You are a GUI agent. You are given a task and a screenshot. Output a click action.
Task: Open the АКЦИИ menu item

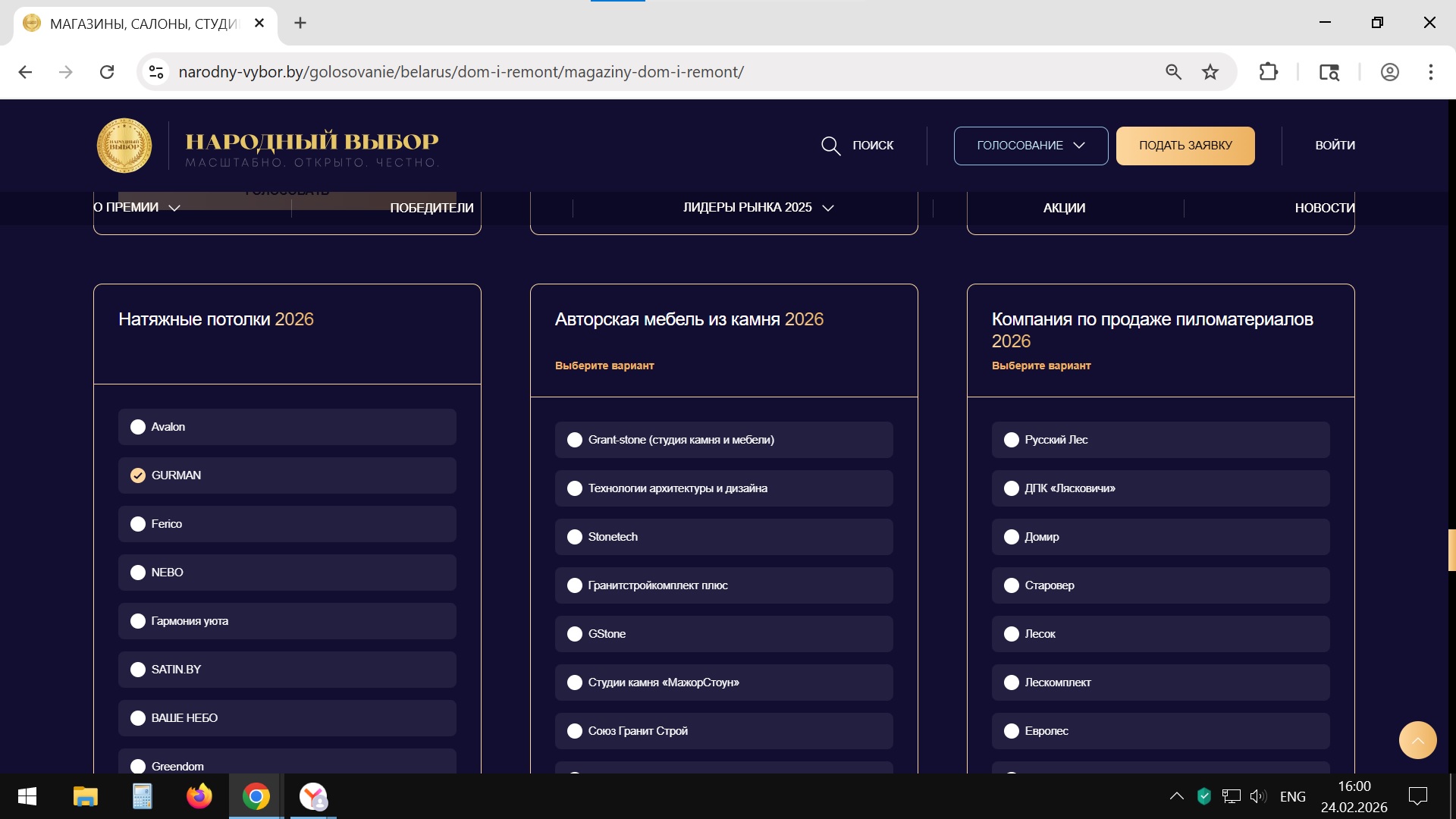1064,208
